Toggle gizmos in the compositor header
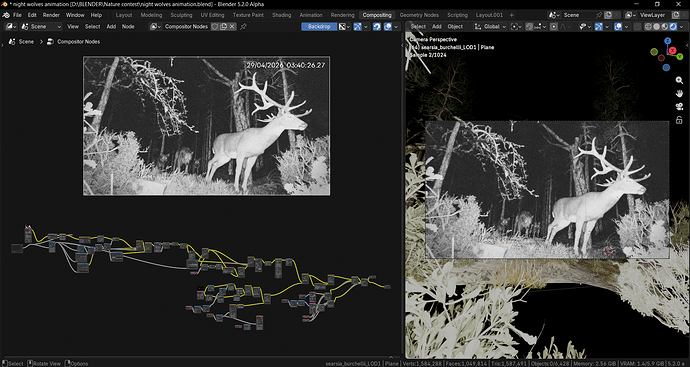This screenshot has width=690, height=367. (x=357, y=26)
